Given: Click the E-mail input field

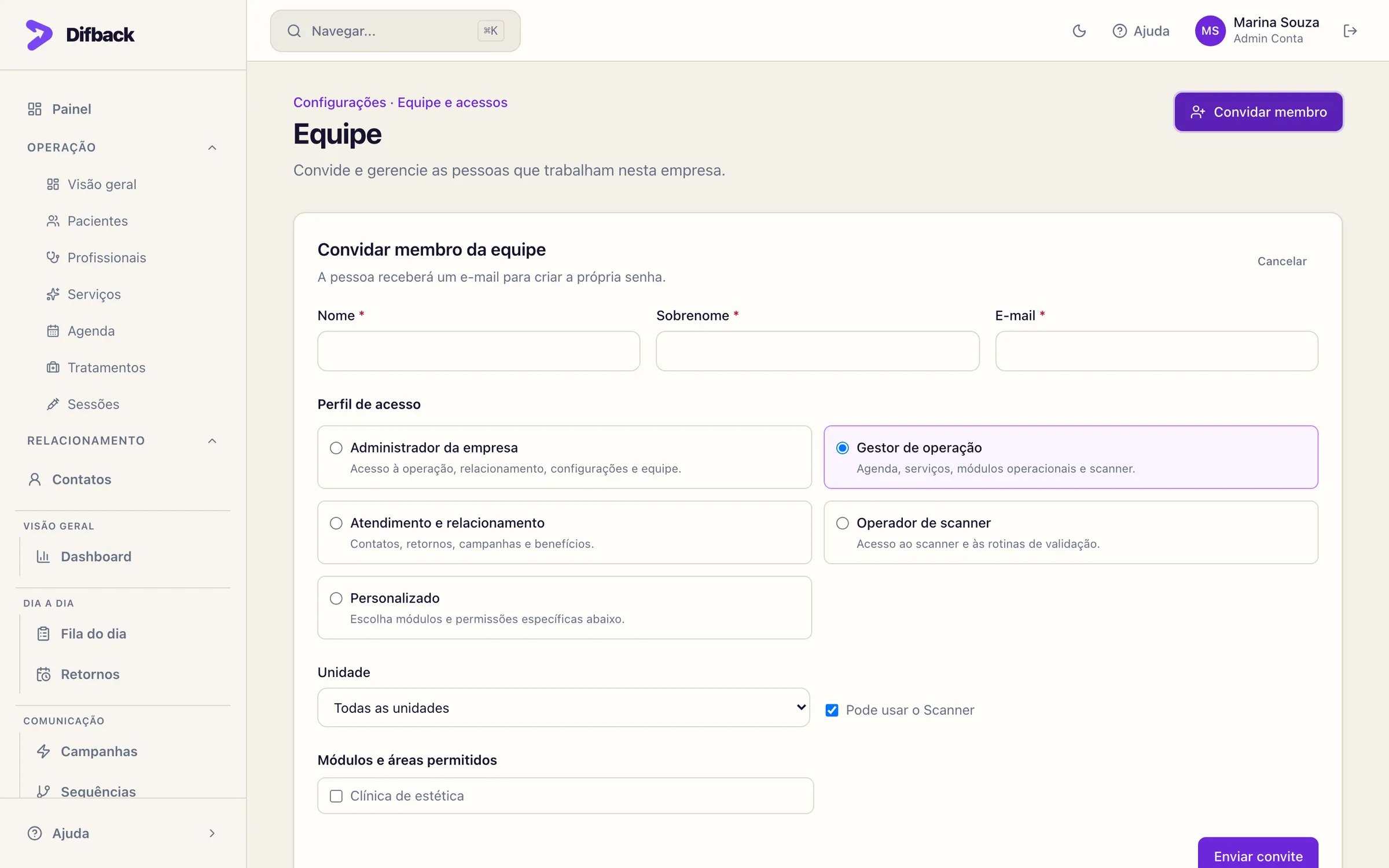Looking at the screenshot, I should coord(1156,351).
